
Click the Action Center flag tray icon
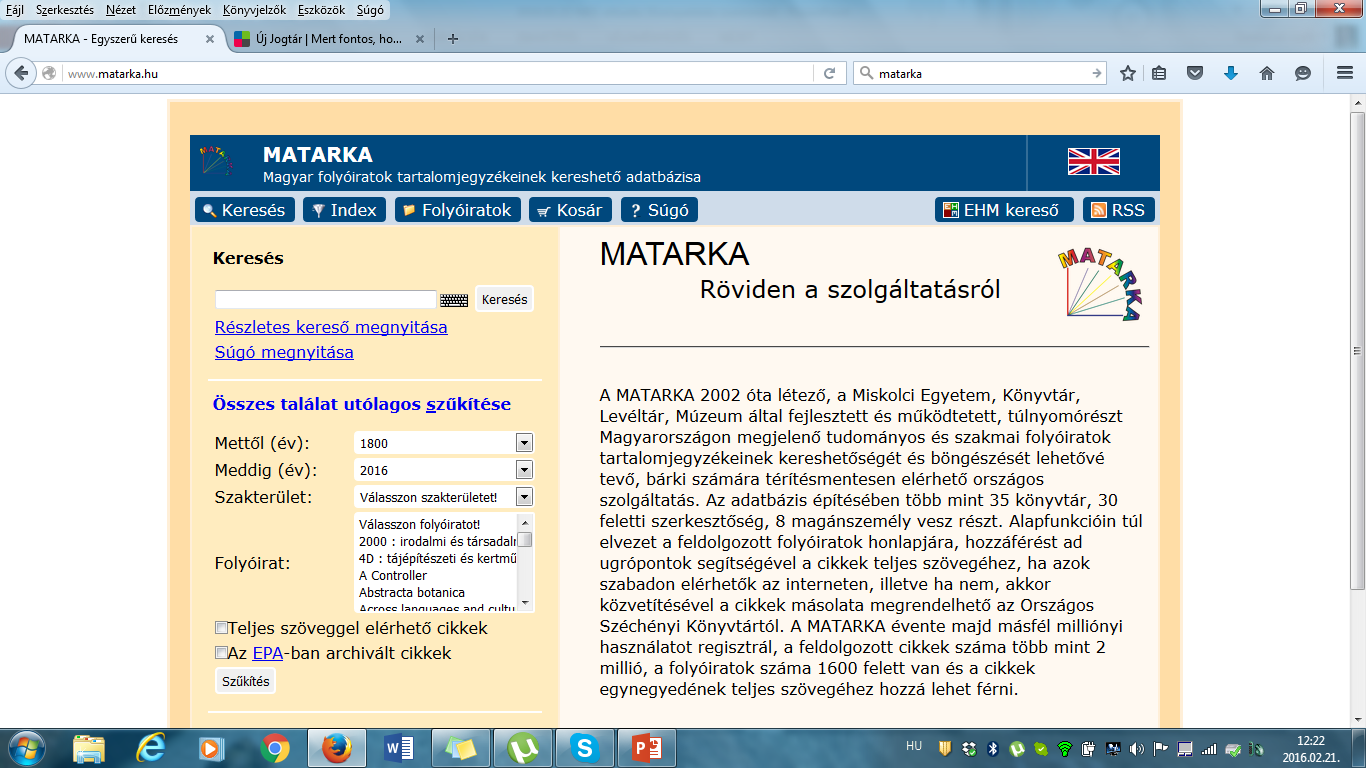point(1161,748)
